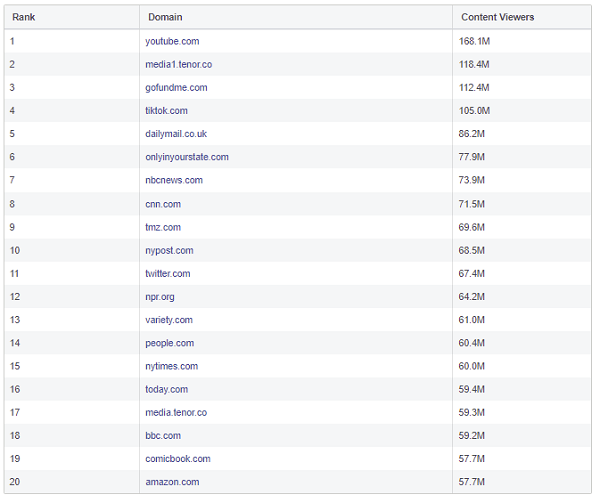Open gofundme.com domain link
Screen dimensions: 600x503
tap(176, 88)
